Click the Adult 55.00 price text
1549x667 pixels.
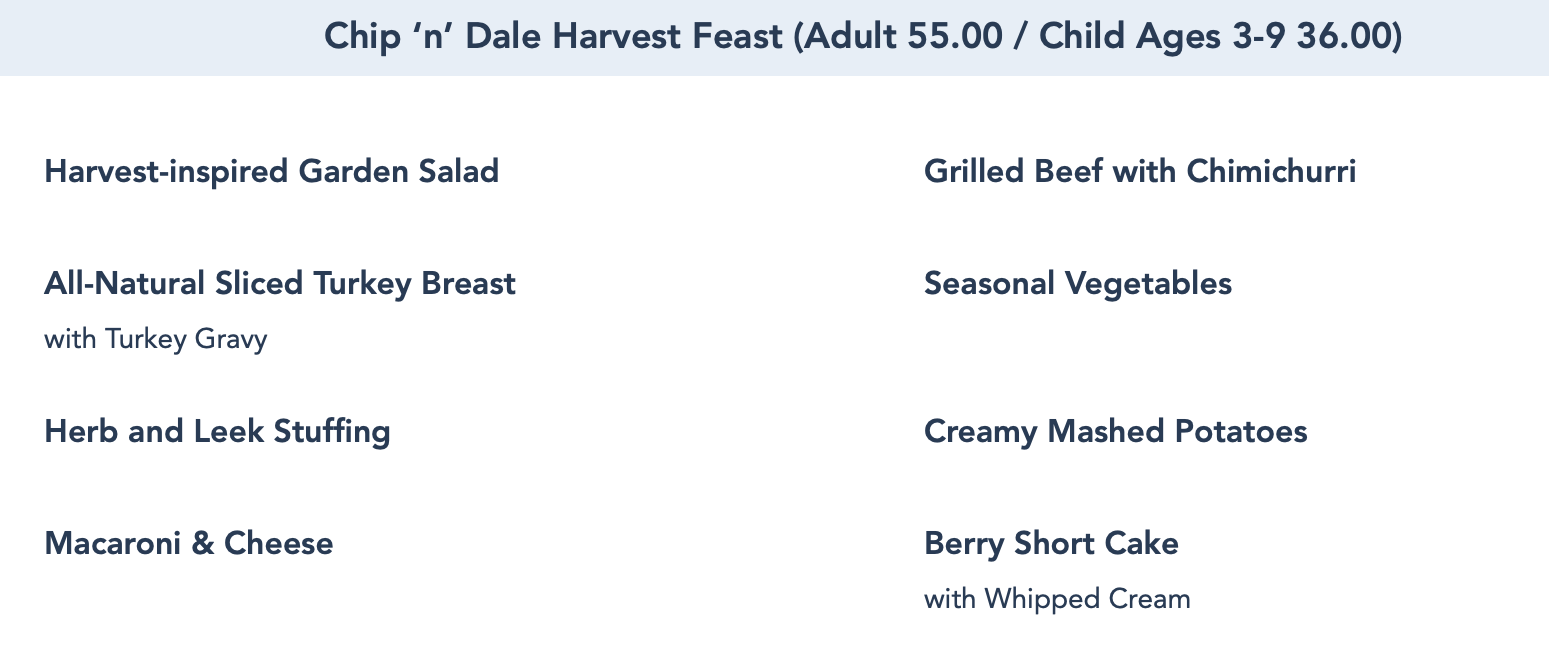904,37
